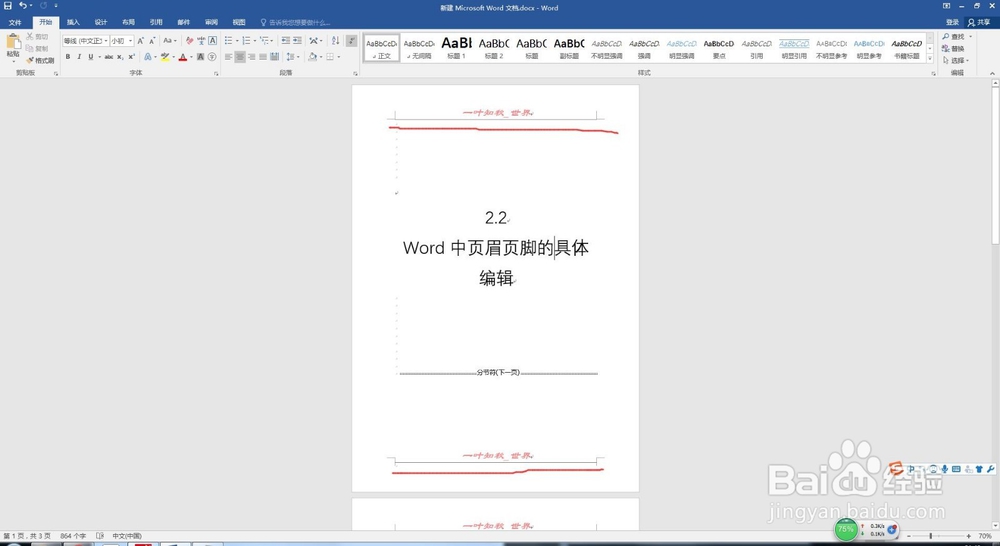Undo the last action in the title bar
Image resolution: width=1000 pixels, height=546 pixels.
[x=23, y=6]
